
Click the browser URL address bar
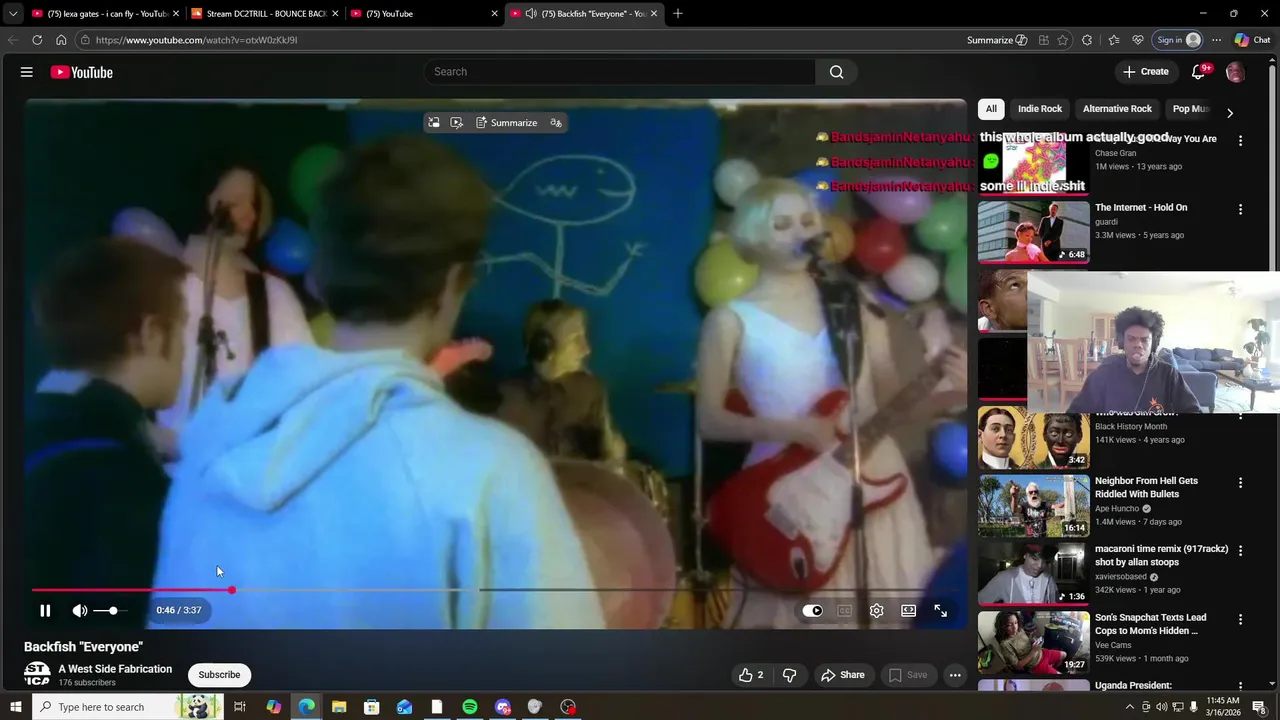pos(520,40)
